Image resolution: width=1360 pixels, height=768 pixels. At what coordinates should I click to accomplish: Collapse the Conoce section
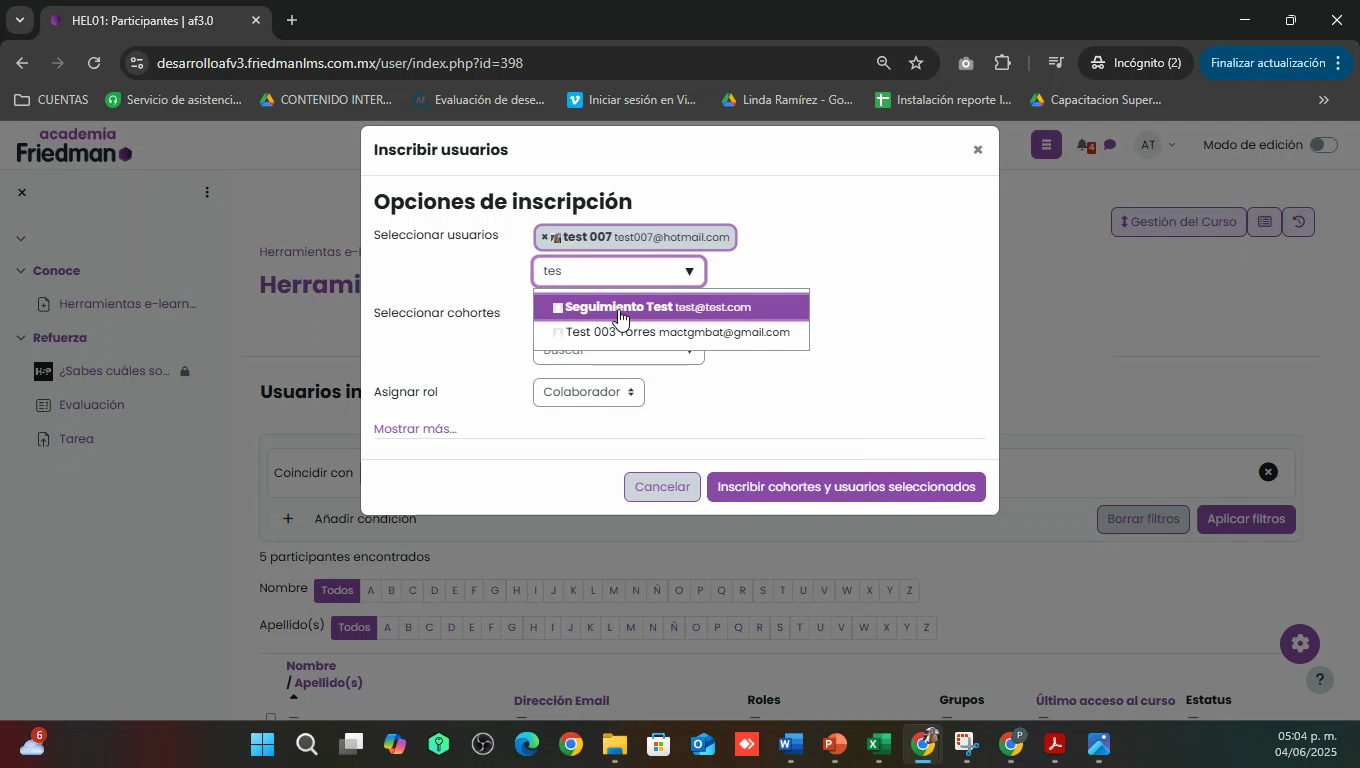[x=21, y=271]
